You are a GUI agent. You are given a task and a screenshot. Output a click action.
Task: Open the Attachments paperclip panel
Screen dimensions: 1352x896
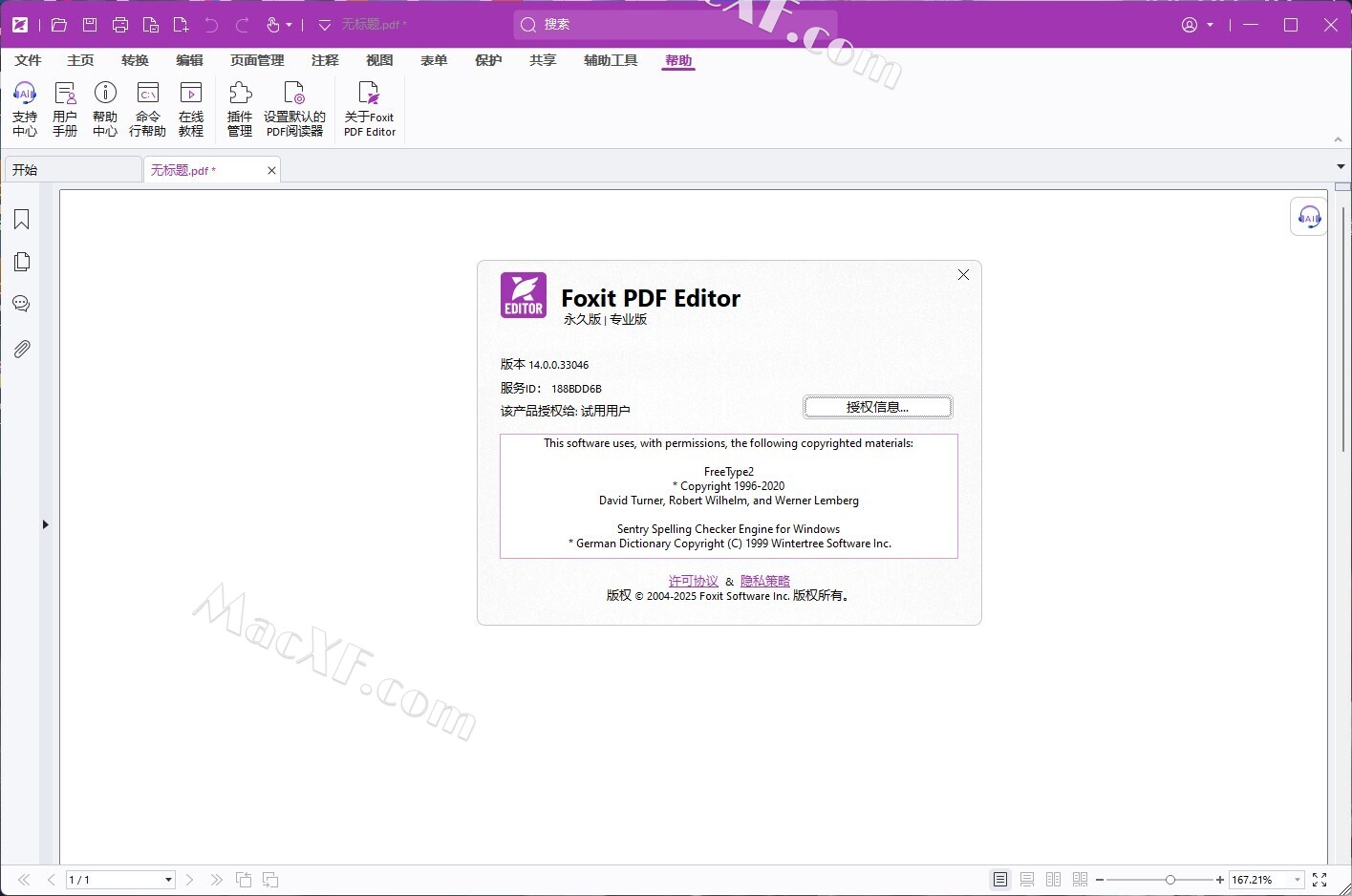(x=22, y=349)
